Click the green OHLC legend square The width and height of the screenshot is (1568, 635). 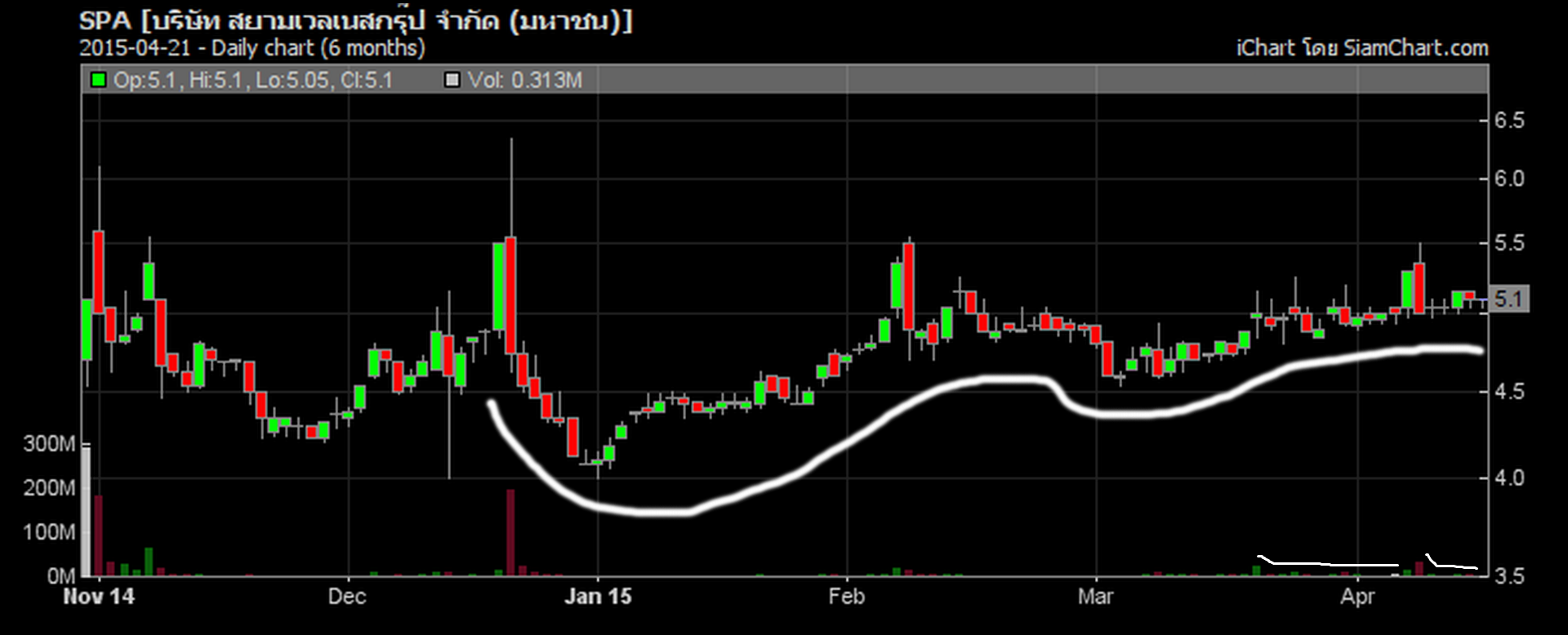pyautogui.click(x=99, y=80)
